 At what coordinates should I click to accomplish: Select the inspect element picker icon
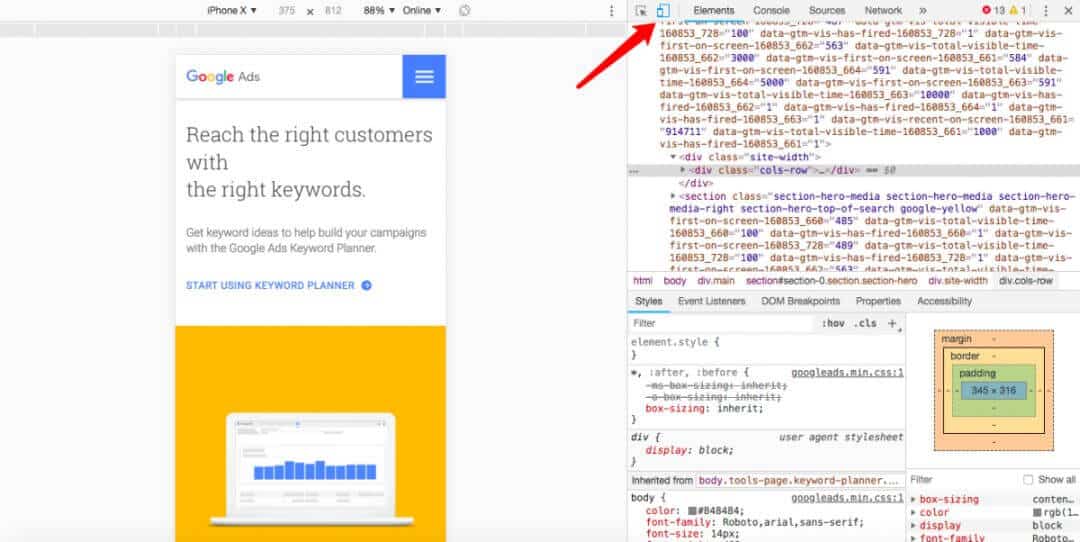pyautogui.click(x=641, y=10)
